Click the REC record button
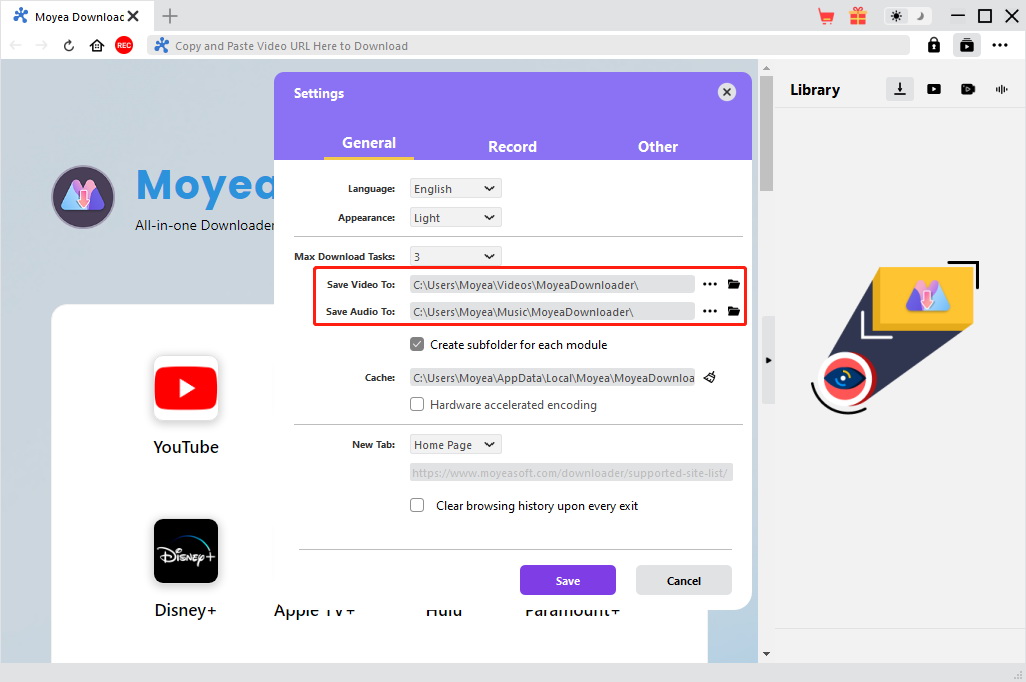The height and width of the screenshot is (682, 1026). pyautogui.click(x=124, y=45)
